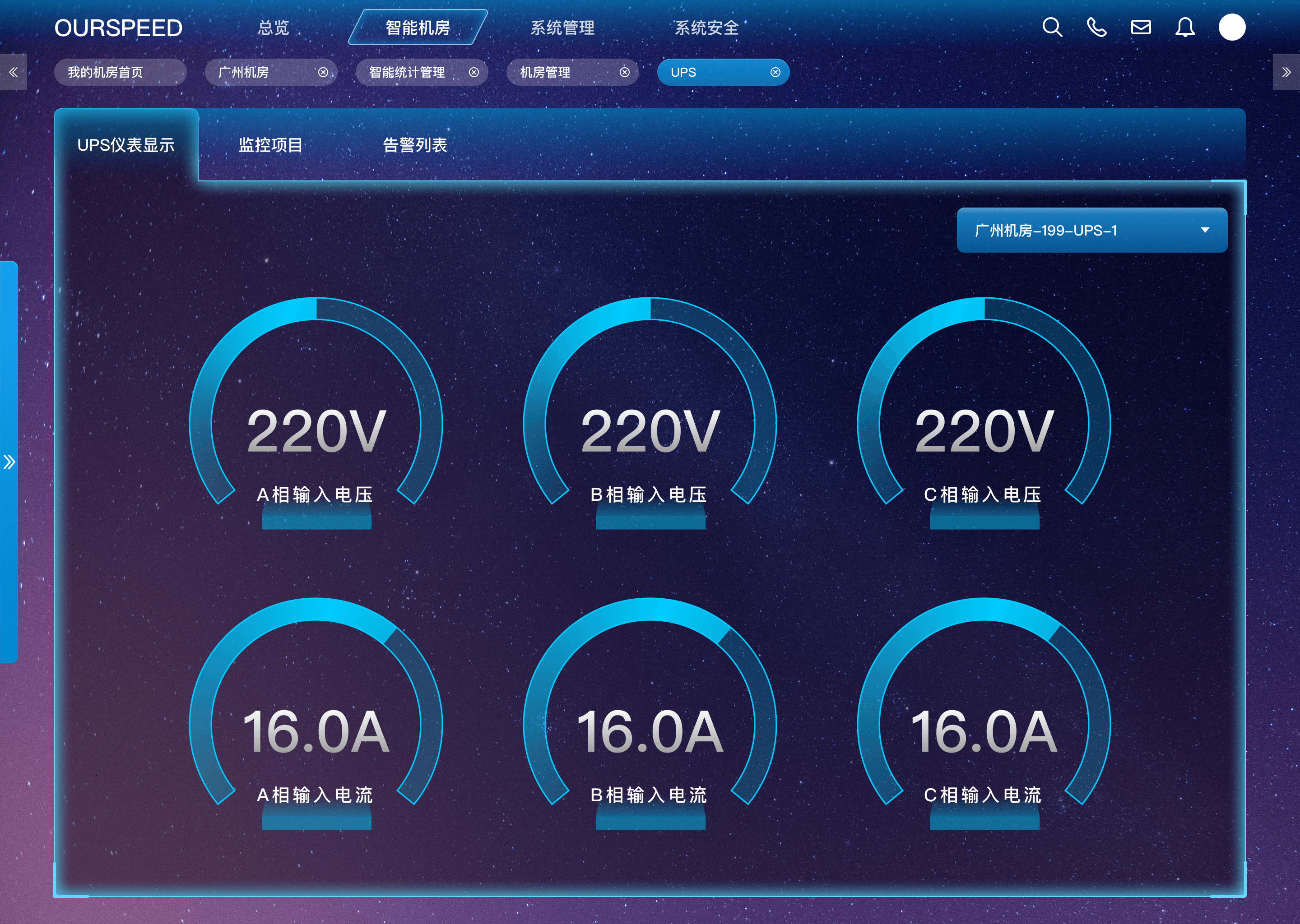This screenshot has height=924, width=1300.
Task: Switch to the 监控项目 tab
Action: click(x=270, y=145)
